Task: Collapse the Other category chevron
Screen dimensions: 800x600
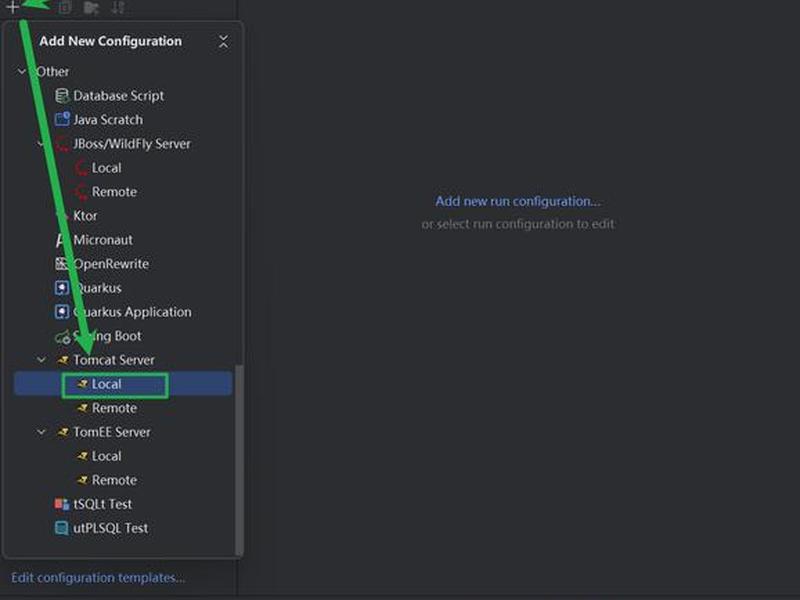Action: tap(21, 71)
